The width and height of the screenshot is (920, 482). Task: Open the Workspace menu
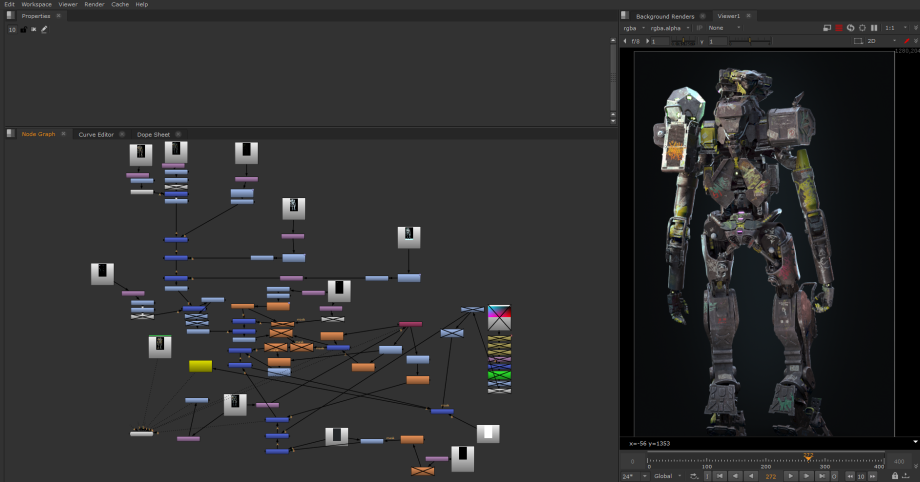[x=36, y=4]
